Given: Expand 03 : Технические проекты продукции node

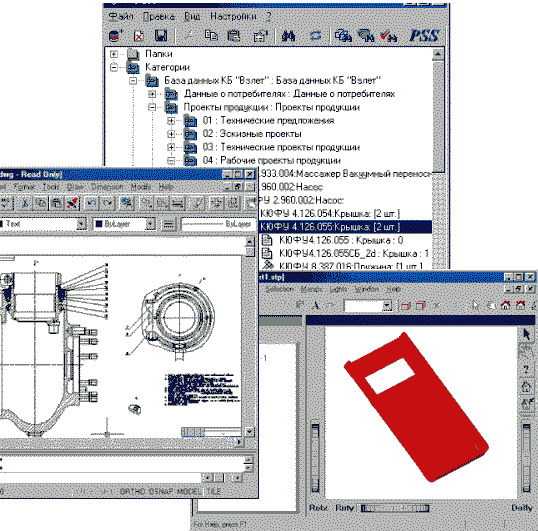Looking at the screenshot, I should 171,147.
